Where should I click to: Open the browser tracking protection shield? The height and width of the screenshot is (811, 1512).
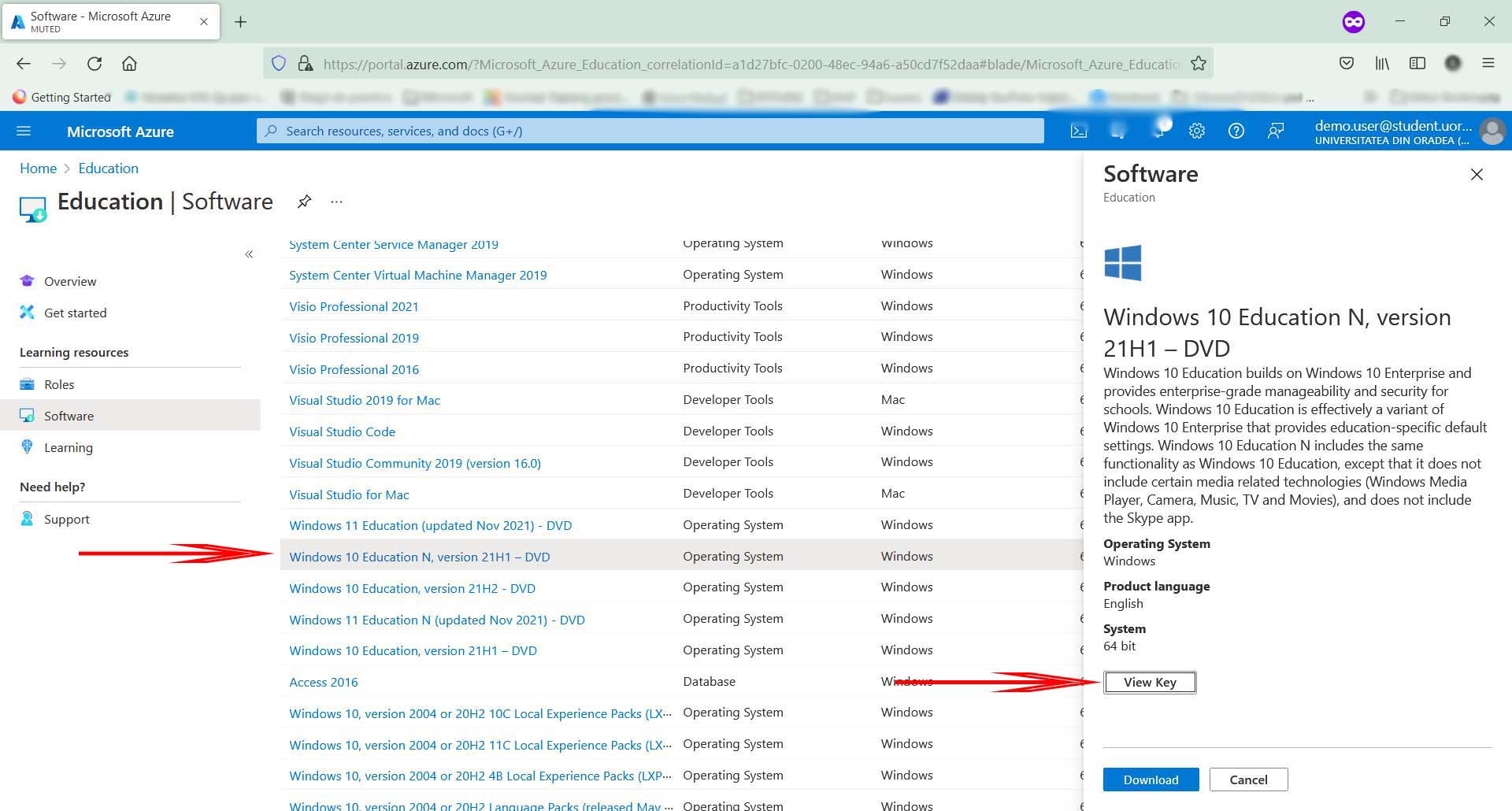(x=279, y=64)
